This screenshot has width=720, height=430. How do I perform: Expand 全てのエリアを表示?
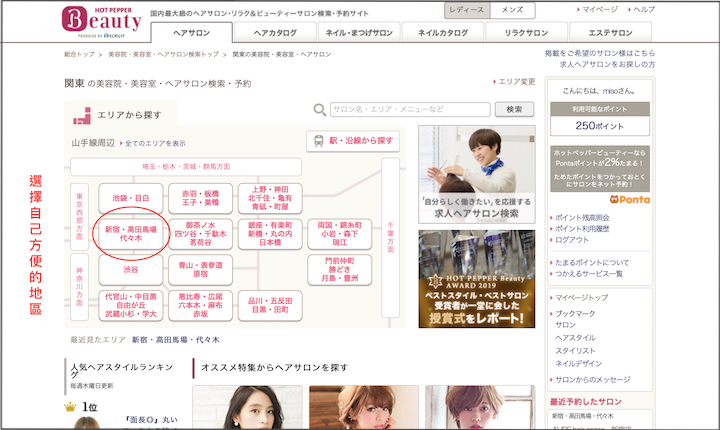click(155, 144)
